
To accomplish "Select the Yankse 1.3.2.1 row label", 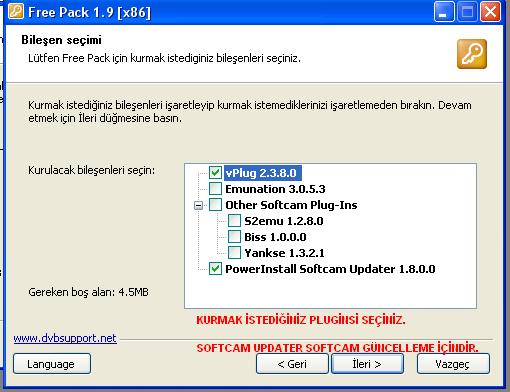I will [x=284, y=253].
